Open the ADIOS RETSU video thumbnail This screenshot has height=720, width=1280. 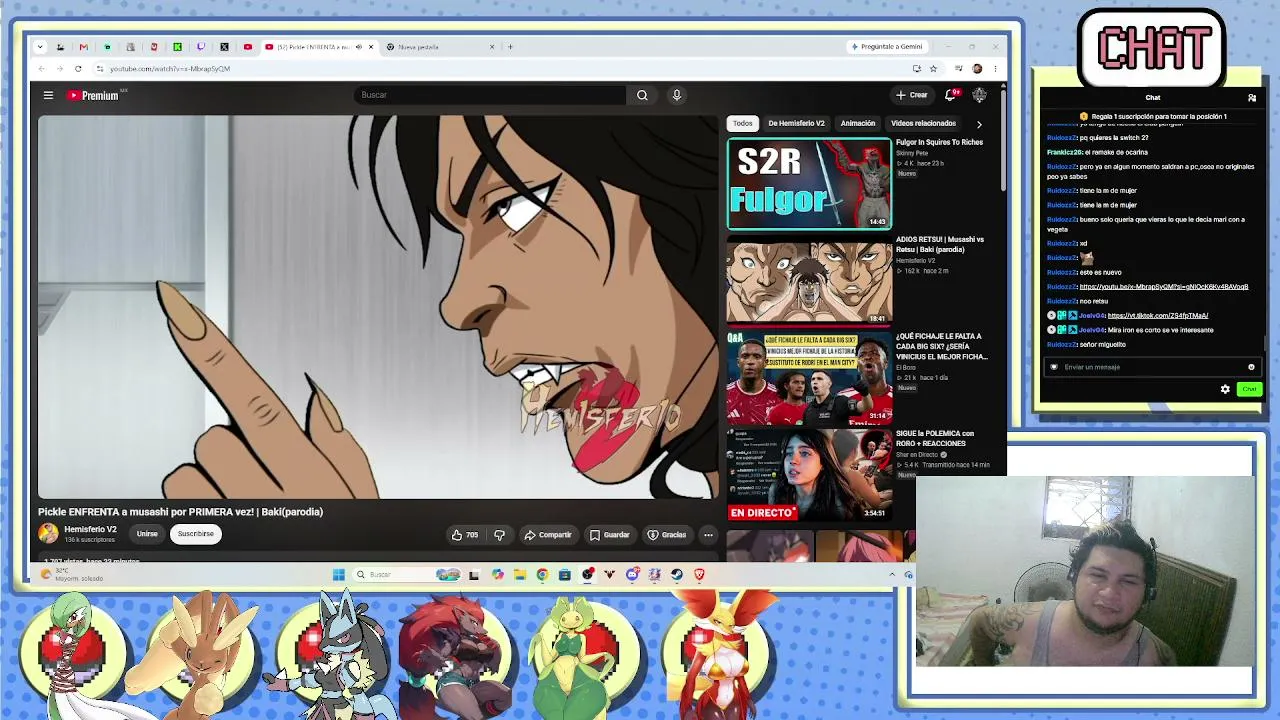point(809,281)
